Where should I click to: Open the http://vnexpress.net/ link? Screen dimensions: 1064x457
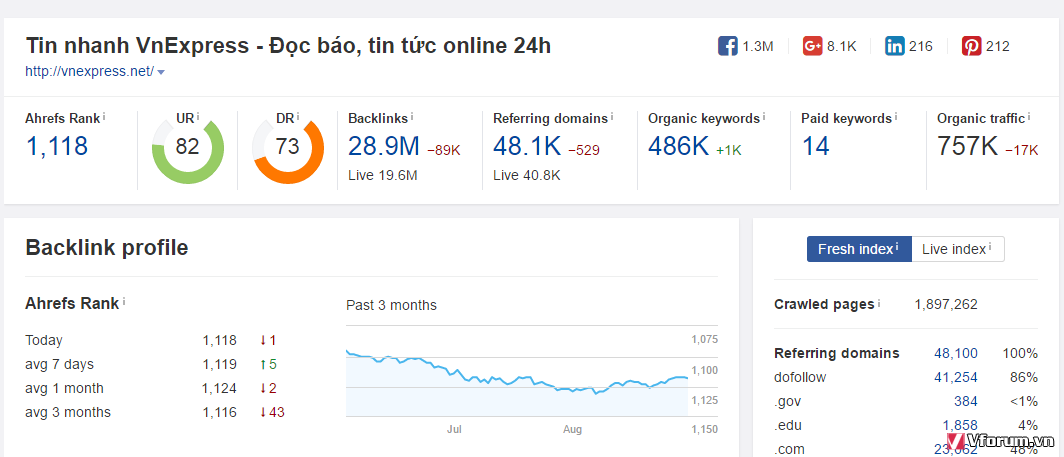[90, 71]
